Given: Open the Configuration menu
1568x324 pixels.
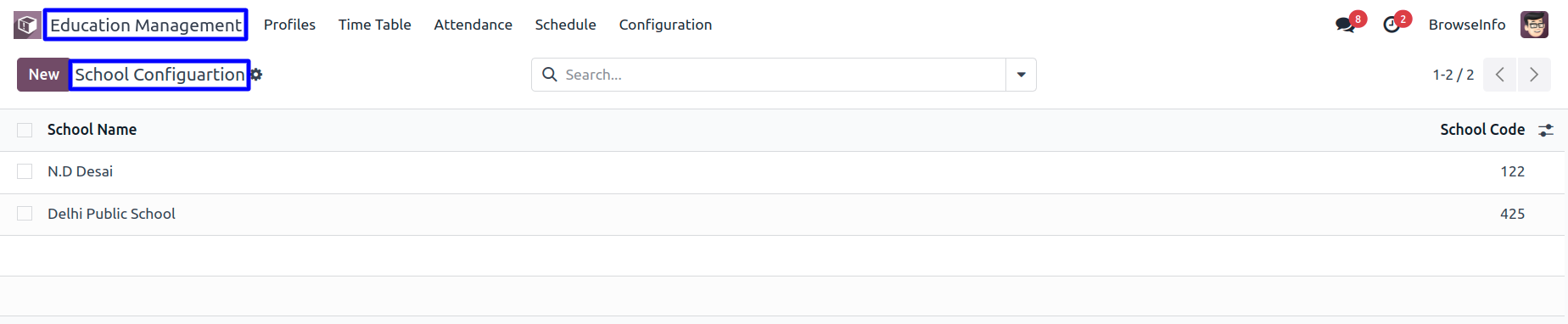Looking at the screenshot, I should pos(665,25).
